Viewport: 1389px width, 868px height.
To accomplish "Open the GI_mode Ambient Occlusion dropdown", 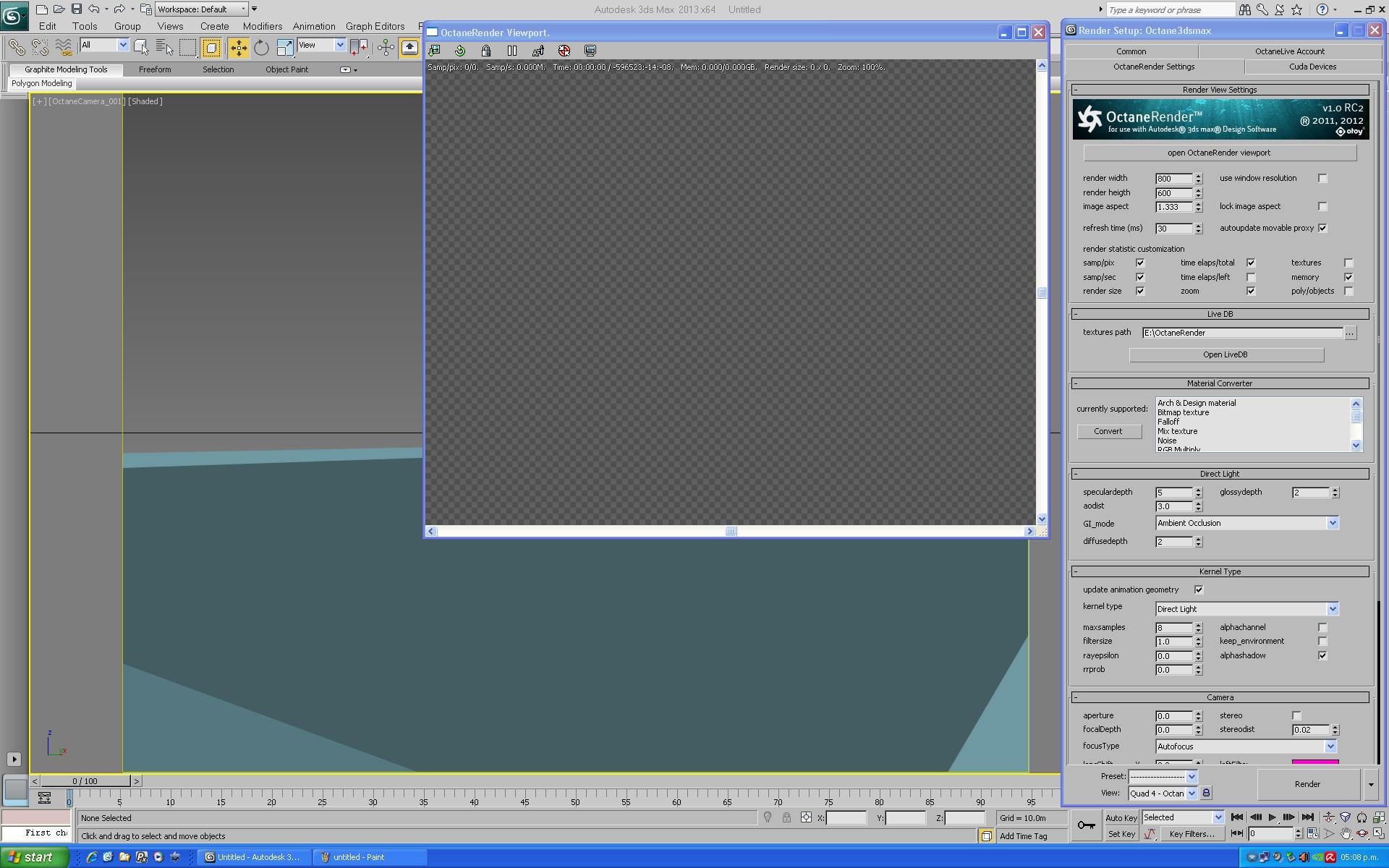I will [x=1332, y=523].
